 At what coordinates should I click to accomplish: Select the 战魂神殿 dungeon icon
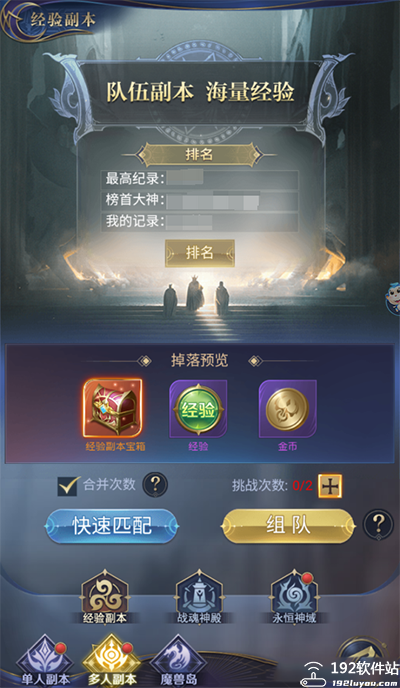[x=200, y=598]
